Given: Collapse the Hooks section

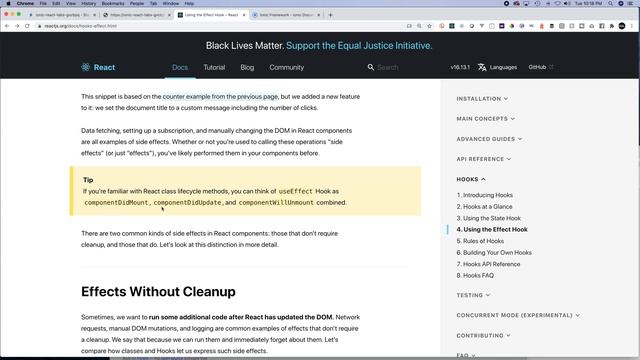Looking at the screenshot, I should pos(471,179).
